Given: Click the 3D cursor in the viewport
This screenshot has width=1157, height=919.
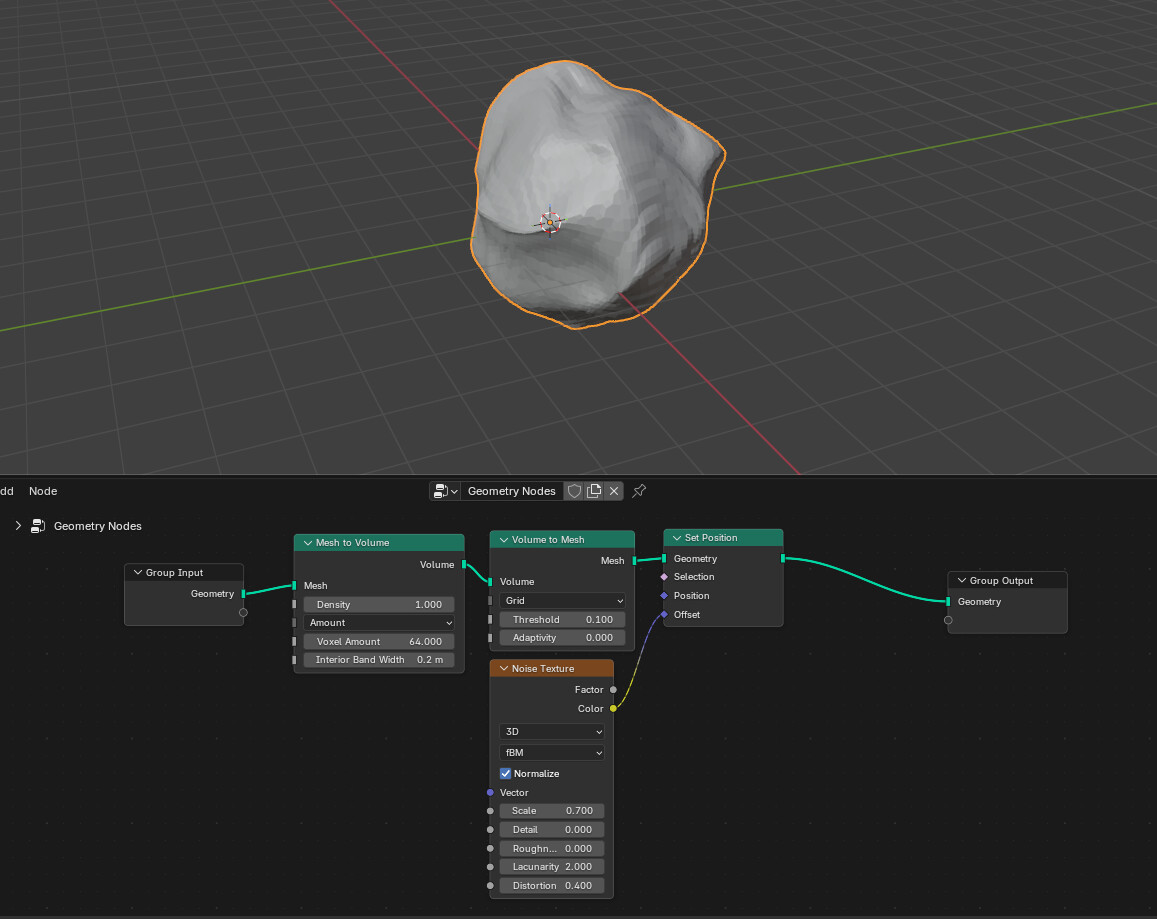Looking at the screenshot, I should pos(550,222).
